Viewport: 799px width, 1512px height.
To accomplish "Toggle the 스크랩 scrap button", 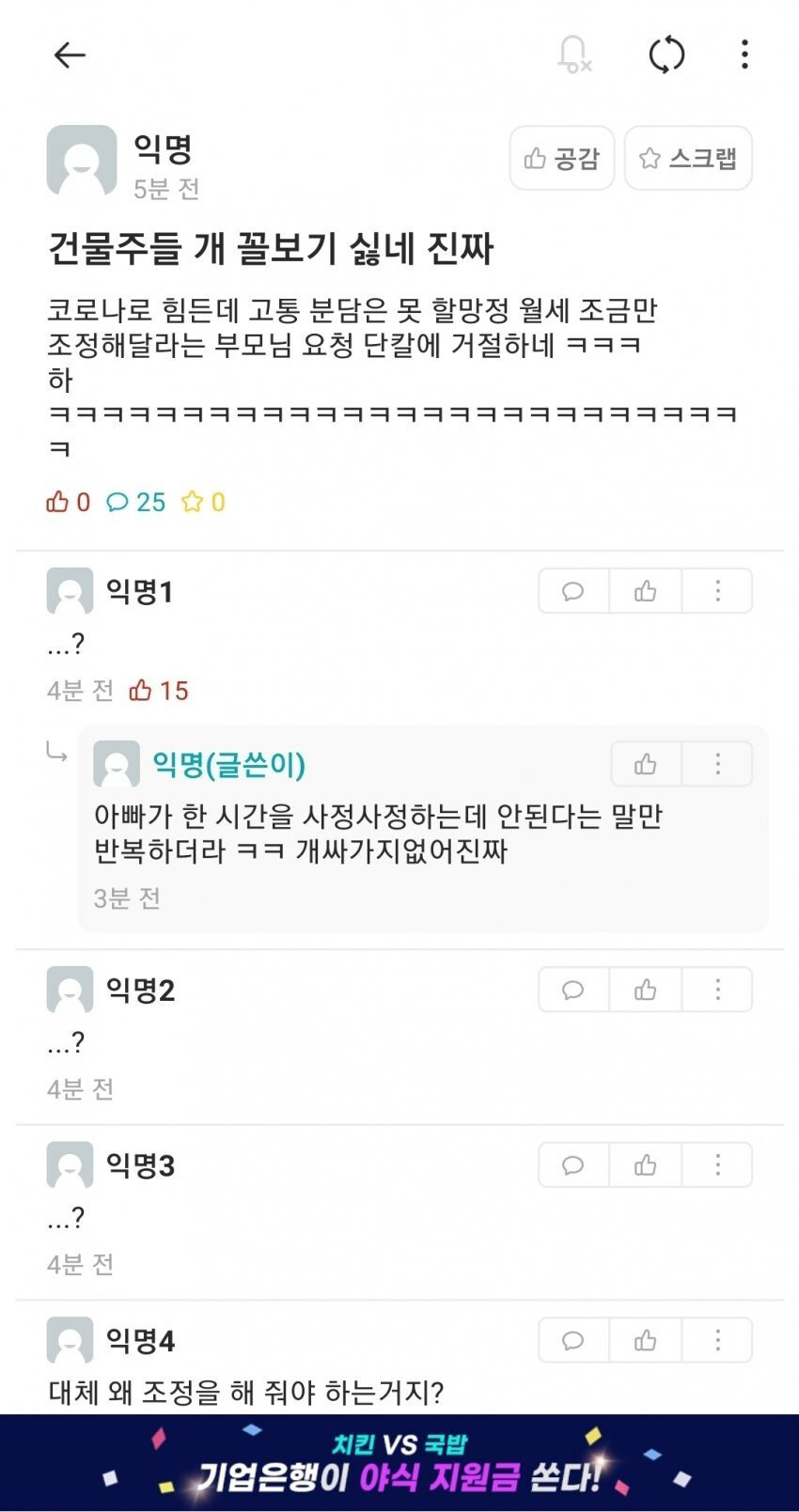I will [688, 158].
